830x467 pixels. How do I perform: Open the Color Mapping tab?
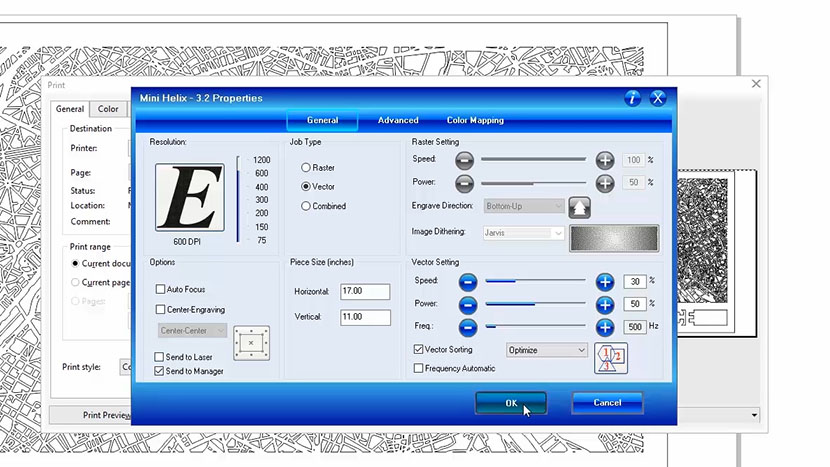point(475,120)
